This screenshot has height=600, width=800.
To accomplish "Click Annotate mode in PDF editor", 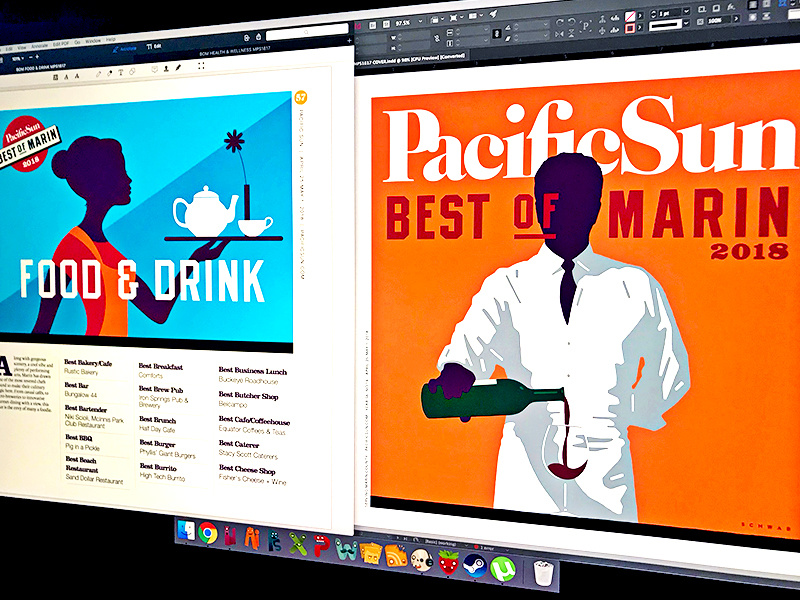I will pyautogui.click(x=125, y=49).
